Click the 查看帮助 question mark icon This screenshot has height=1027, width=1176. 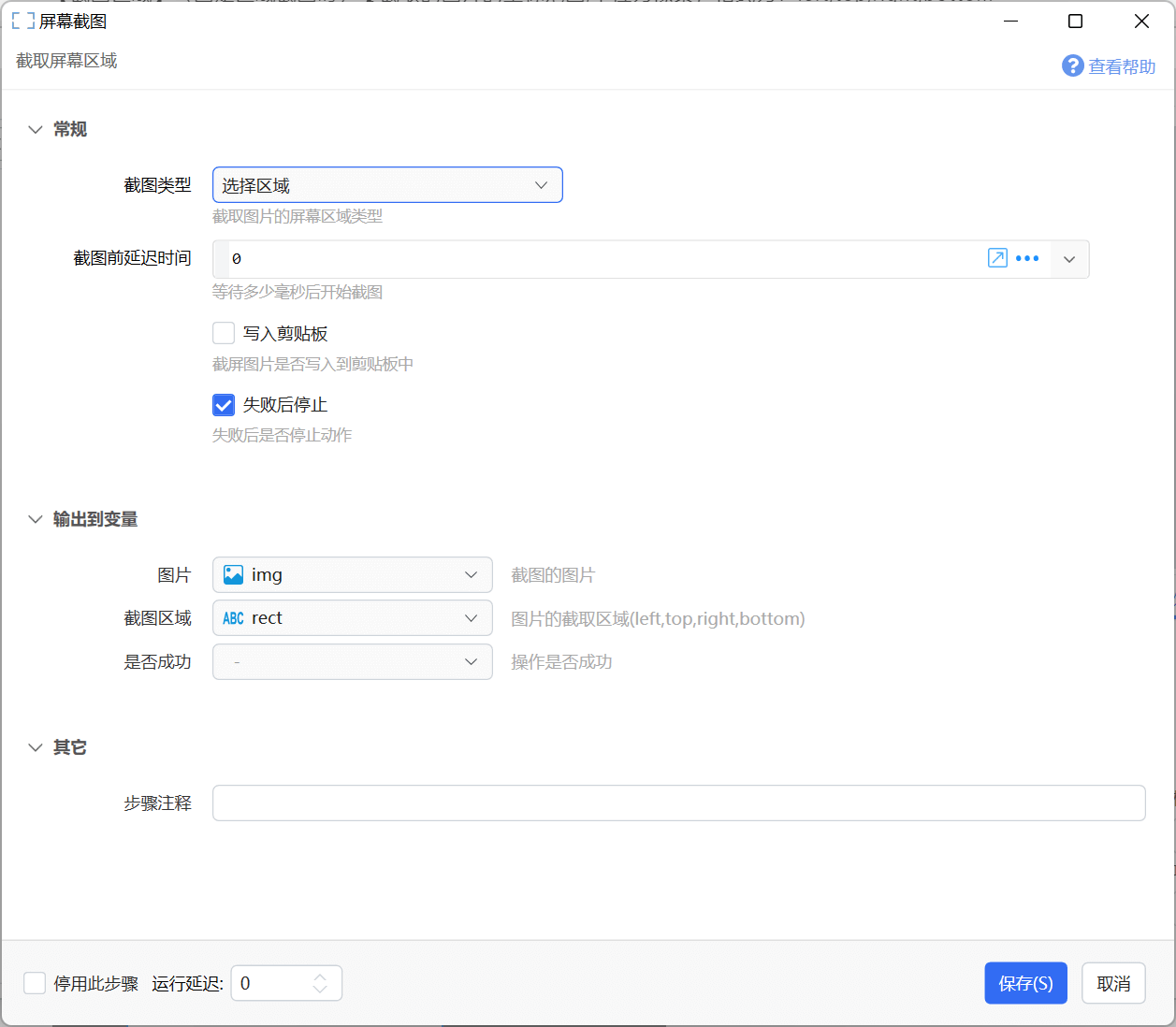click(1072, 65)
